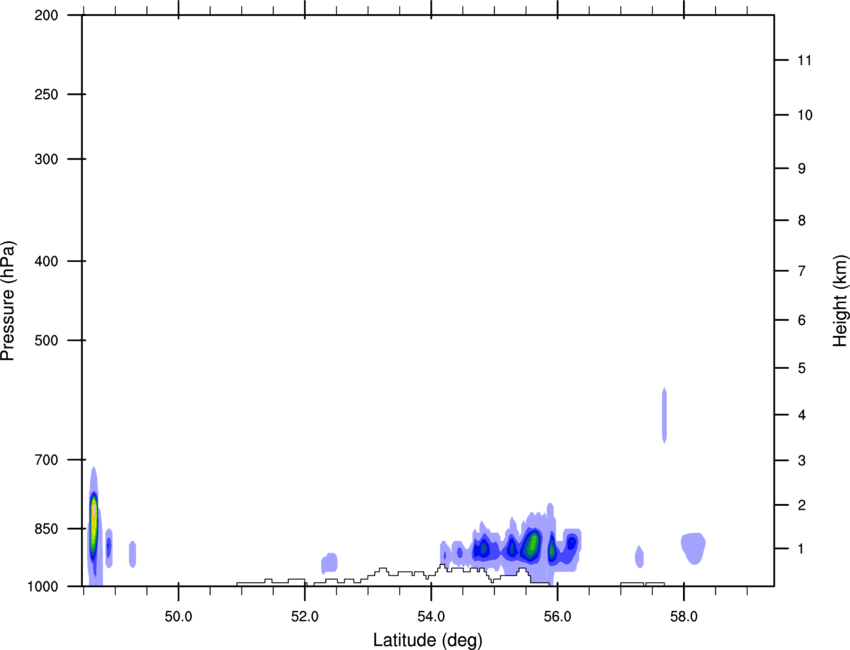
Task: Click the 5 km height label
Action: (802, 369)
